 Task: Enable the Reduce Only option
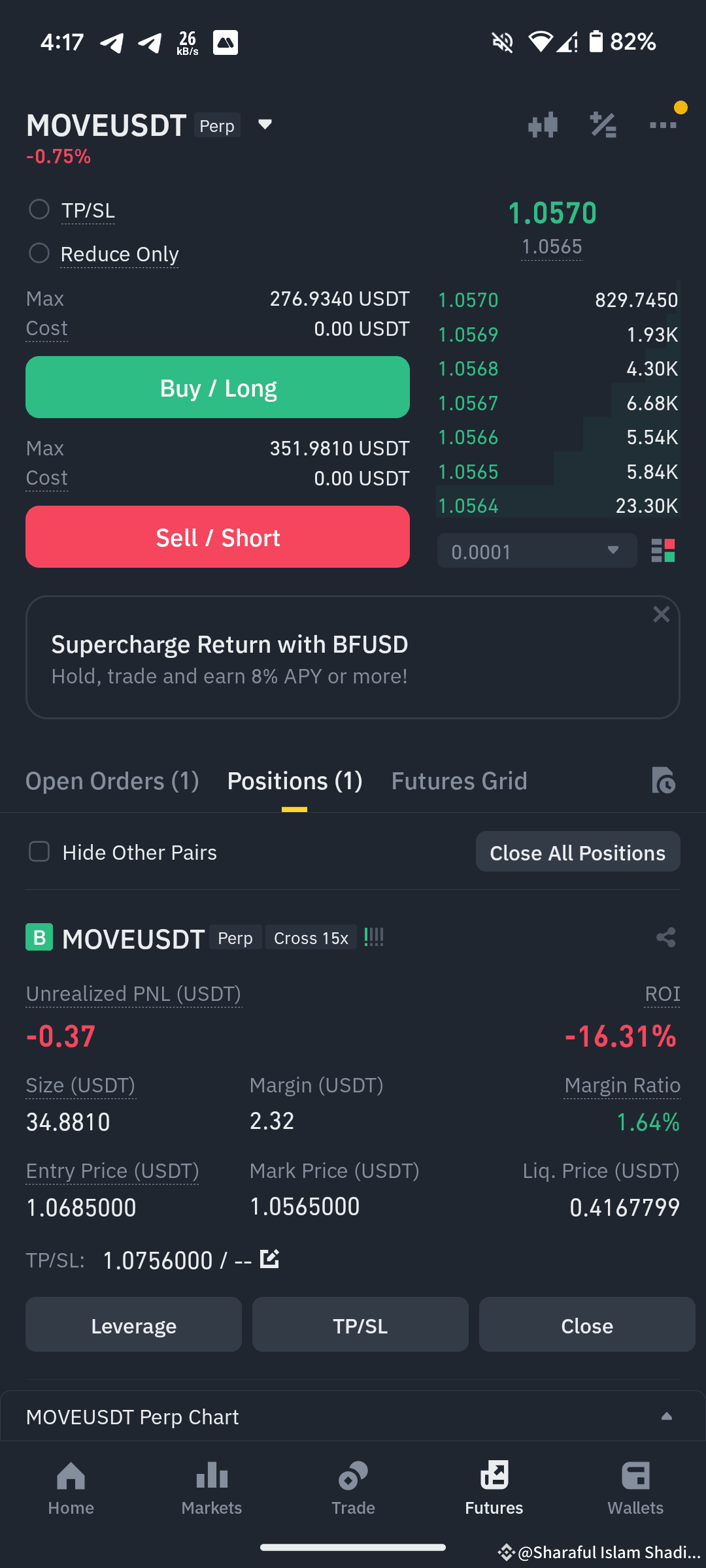(x=39, y=253)
